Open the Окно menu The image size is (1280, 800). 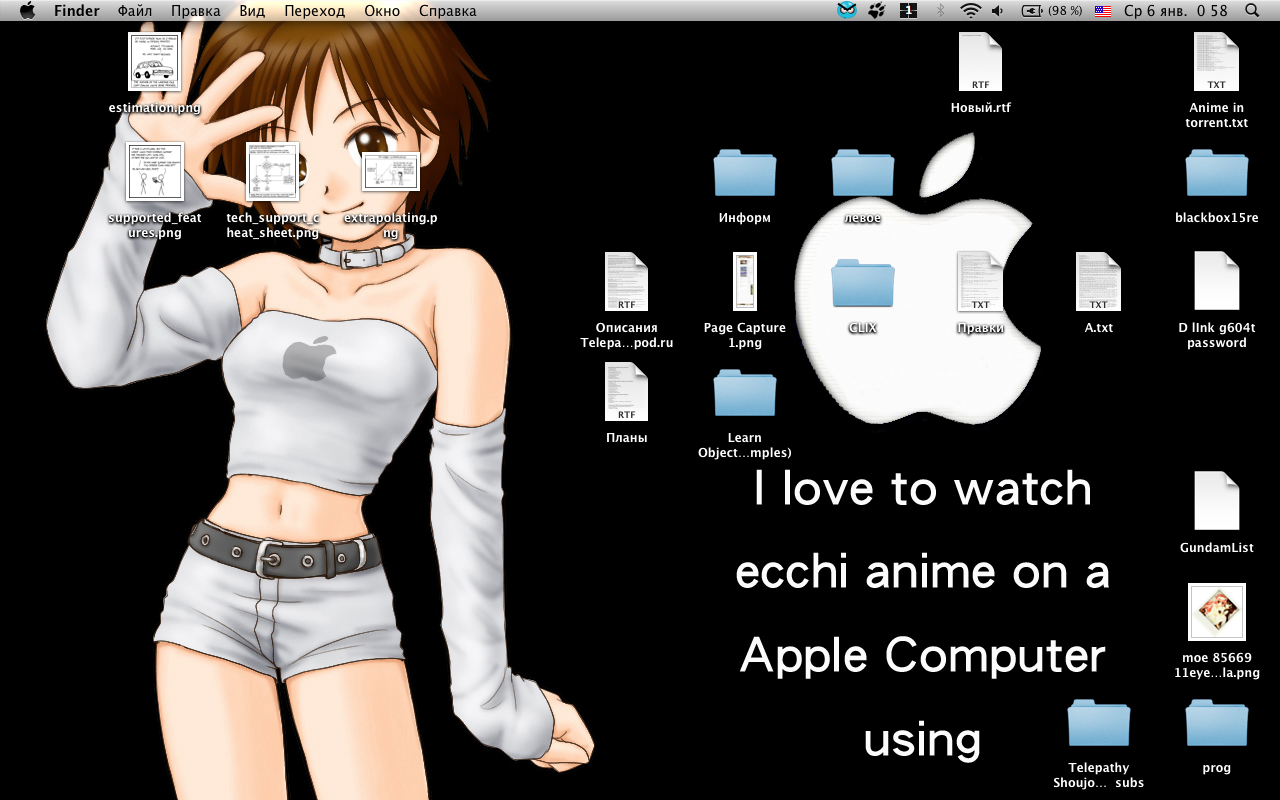click(382, 11)
